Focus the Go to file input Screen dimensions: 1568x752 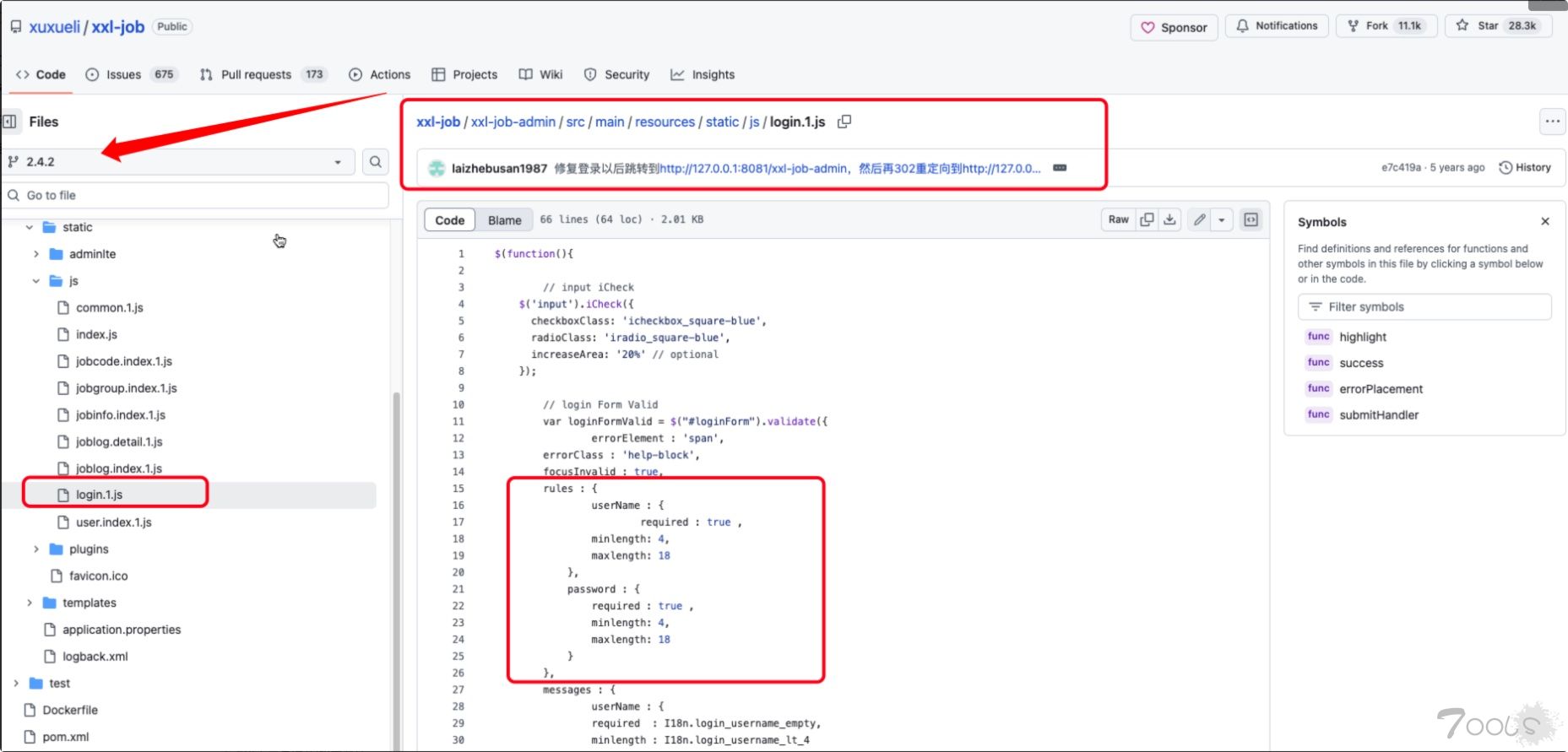(x=195, y=195)
